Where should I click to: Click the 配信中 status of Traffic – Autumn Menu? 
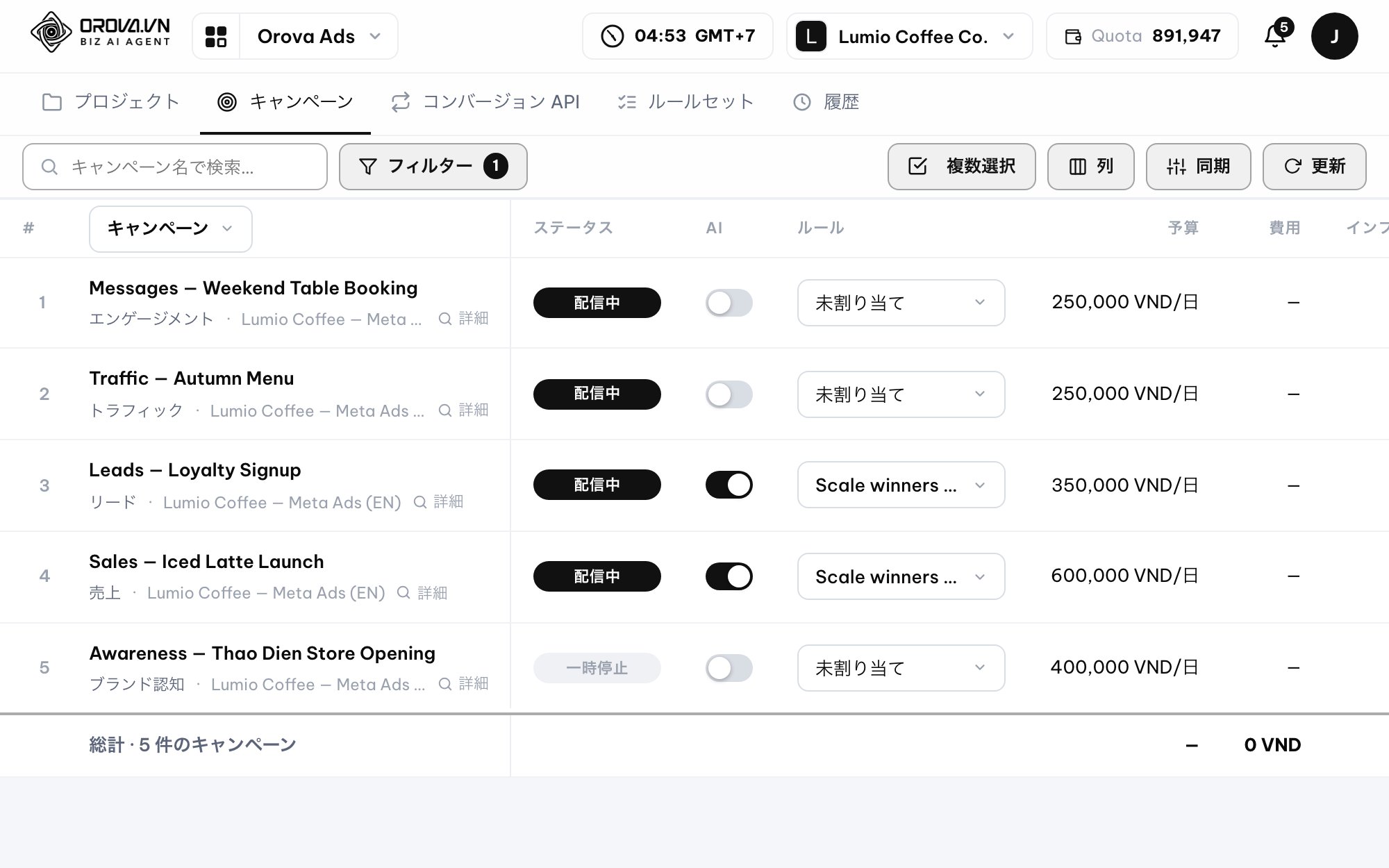pos(597,394)
